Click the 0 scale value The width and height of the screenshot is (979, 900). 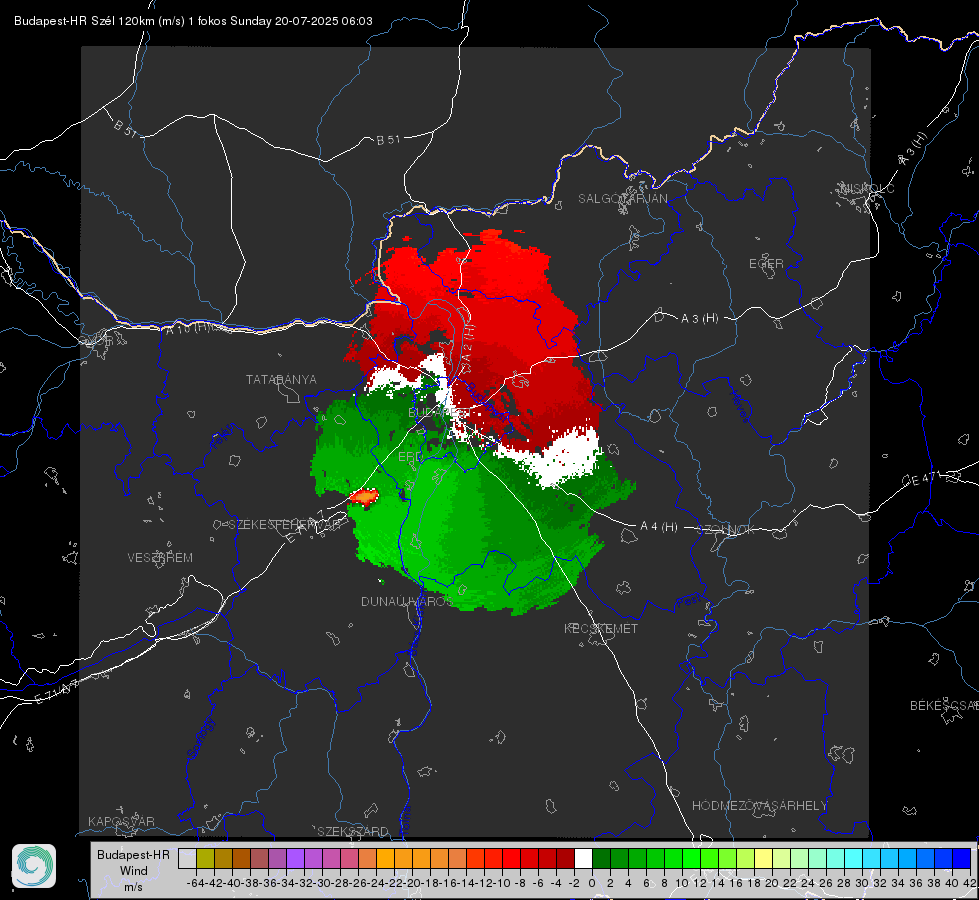point(592,883)
